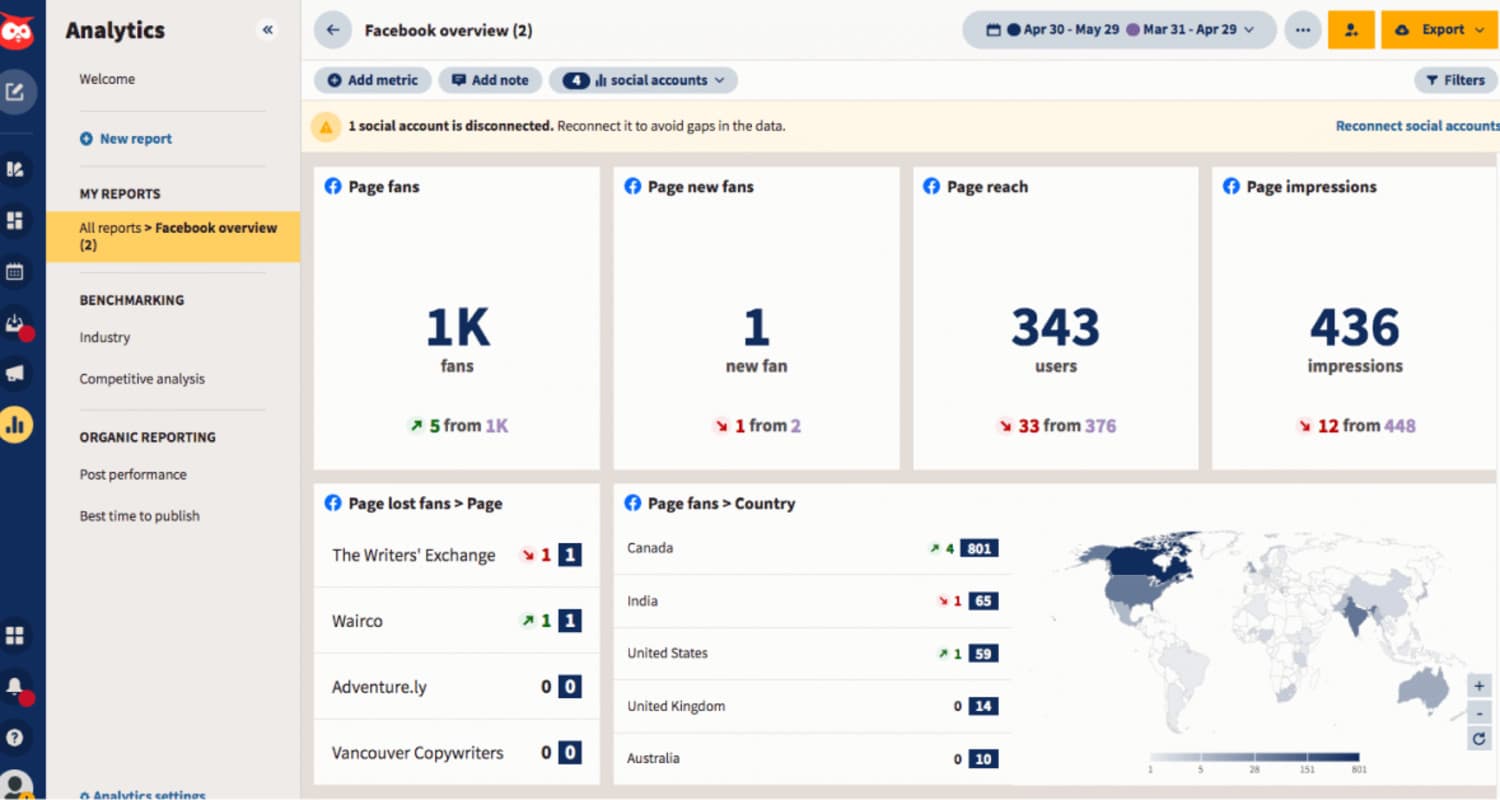The height and width of the screenshot is (800, 1500).
Task: Open the Competitive analysis section
Action: 142,379
